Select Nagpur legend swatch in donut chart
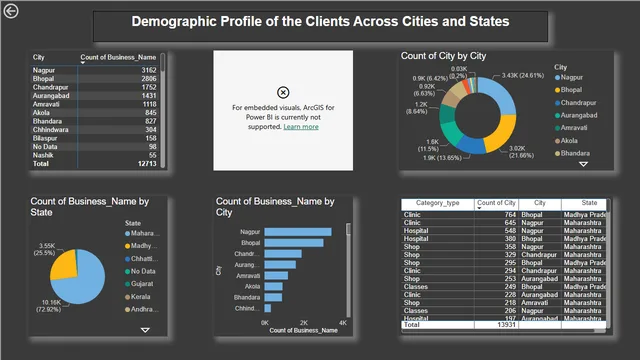This screenshot has width=640, height=360. [x=557, y=78]
